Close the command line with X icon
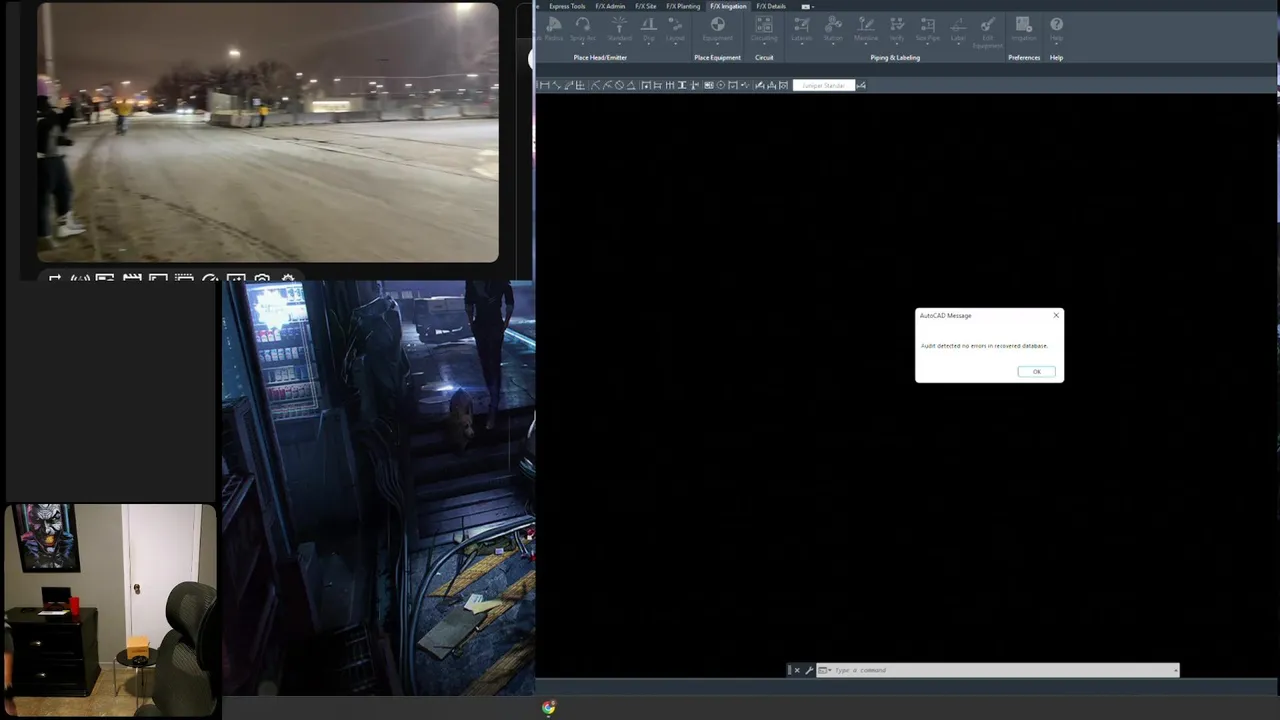 [x=797, y=670]
